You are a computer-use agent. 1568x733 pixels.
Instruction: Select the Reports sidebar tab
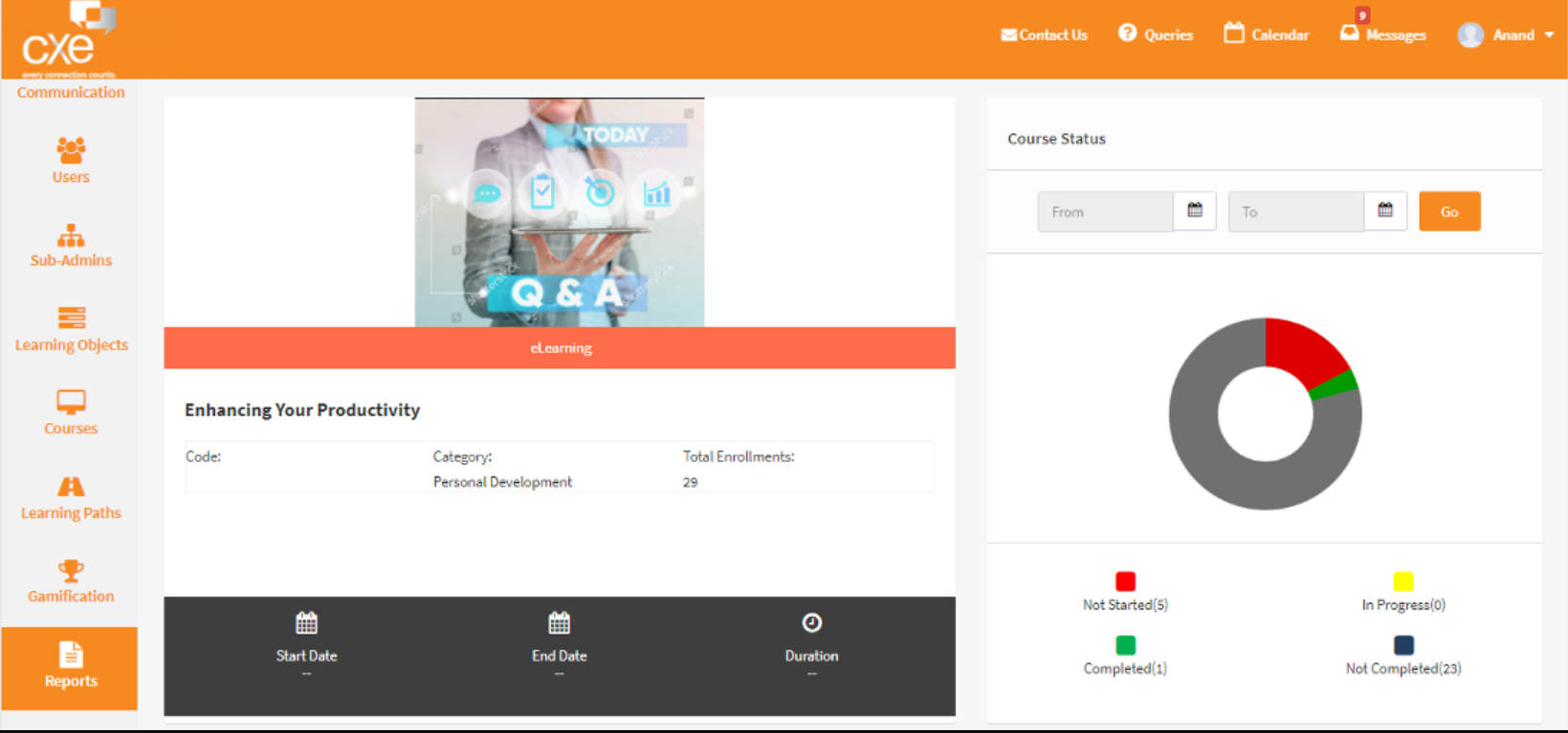(x=70, y=667)
